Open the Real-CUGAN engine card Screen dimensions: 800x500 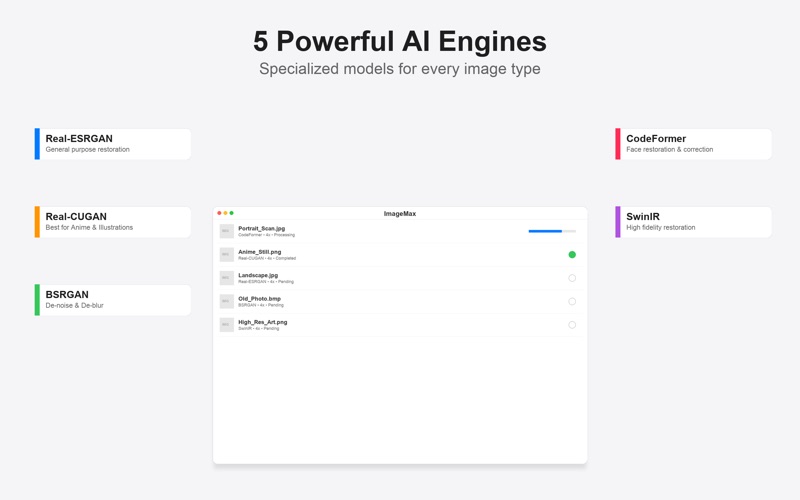click(113, 222)
